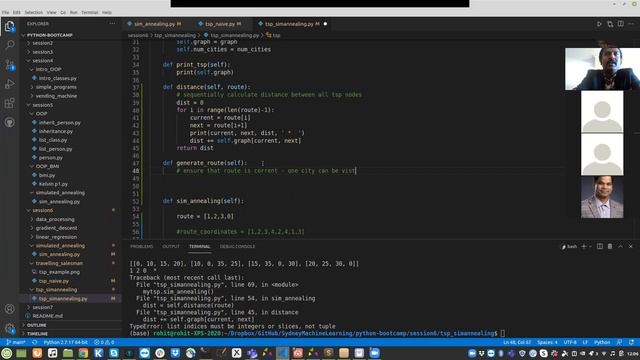Click Spaces: 4 indentation setting

pos(547,342)
